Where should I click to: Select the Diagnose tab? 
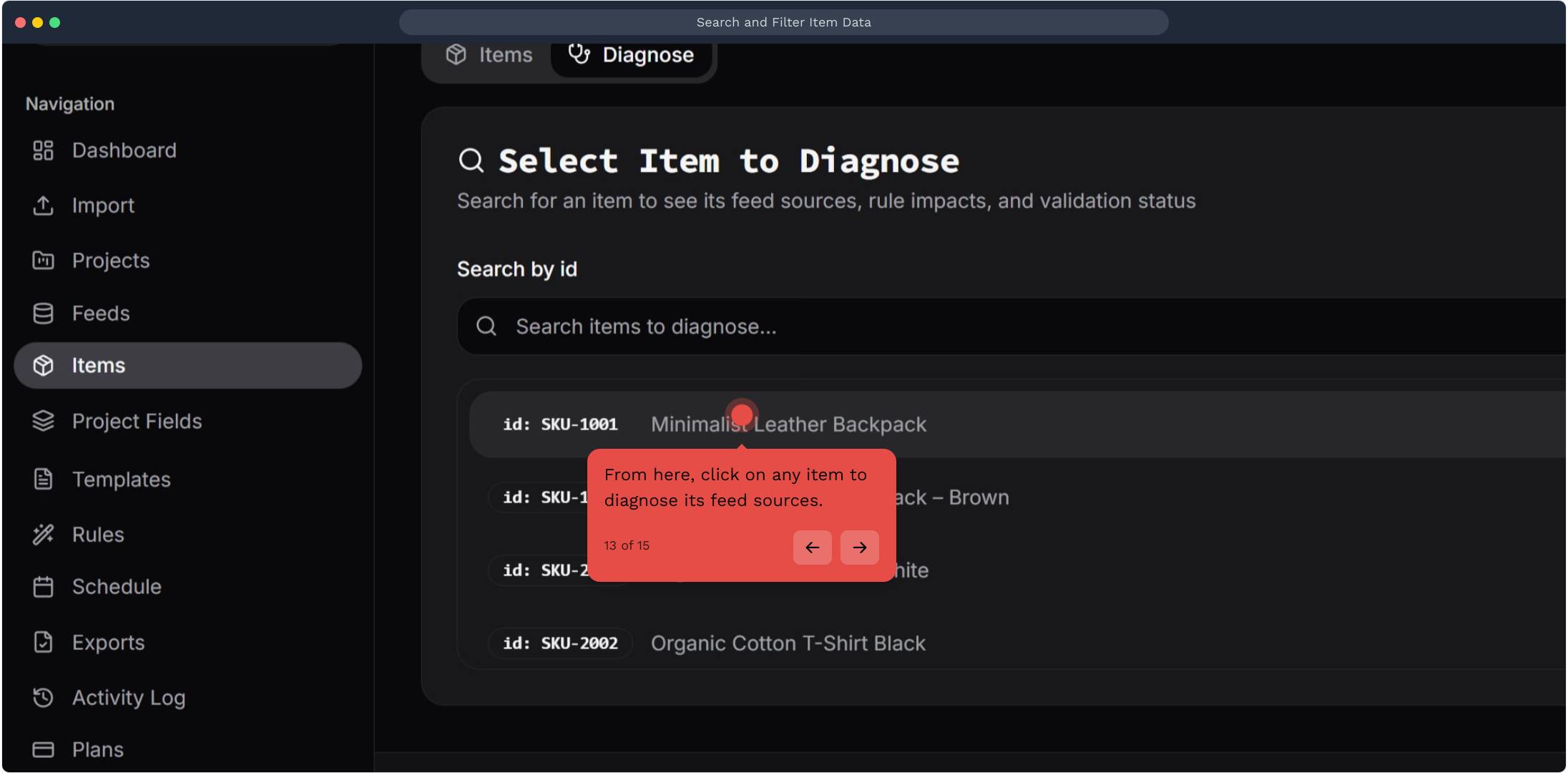point(631,55)
